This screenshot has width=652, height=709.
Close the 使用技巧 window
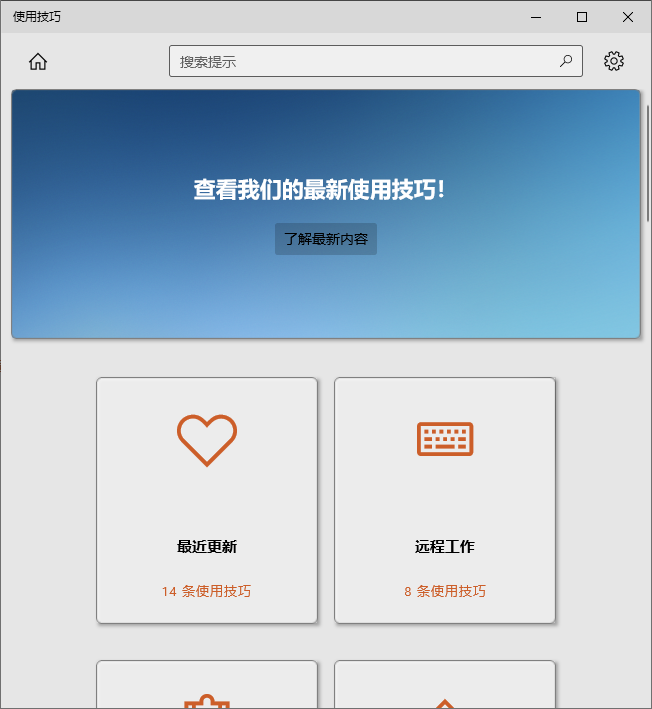point(628,17)
